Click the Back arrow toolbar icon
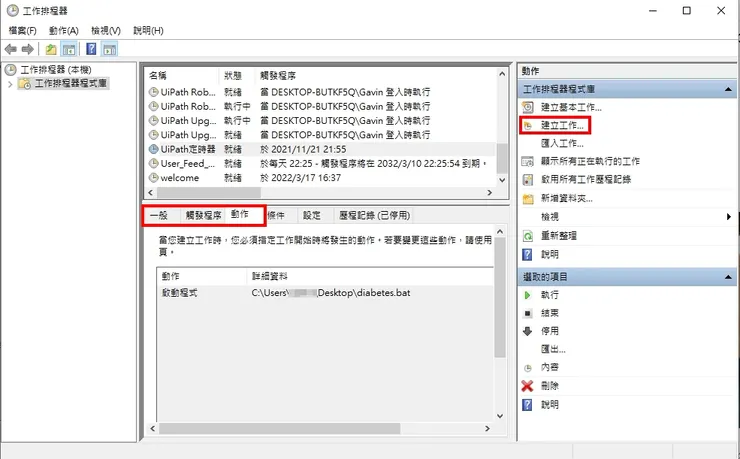 tap(10, 49)
